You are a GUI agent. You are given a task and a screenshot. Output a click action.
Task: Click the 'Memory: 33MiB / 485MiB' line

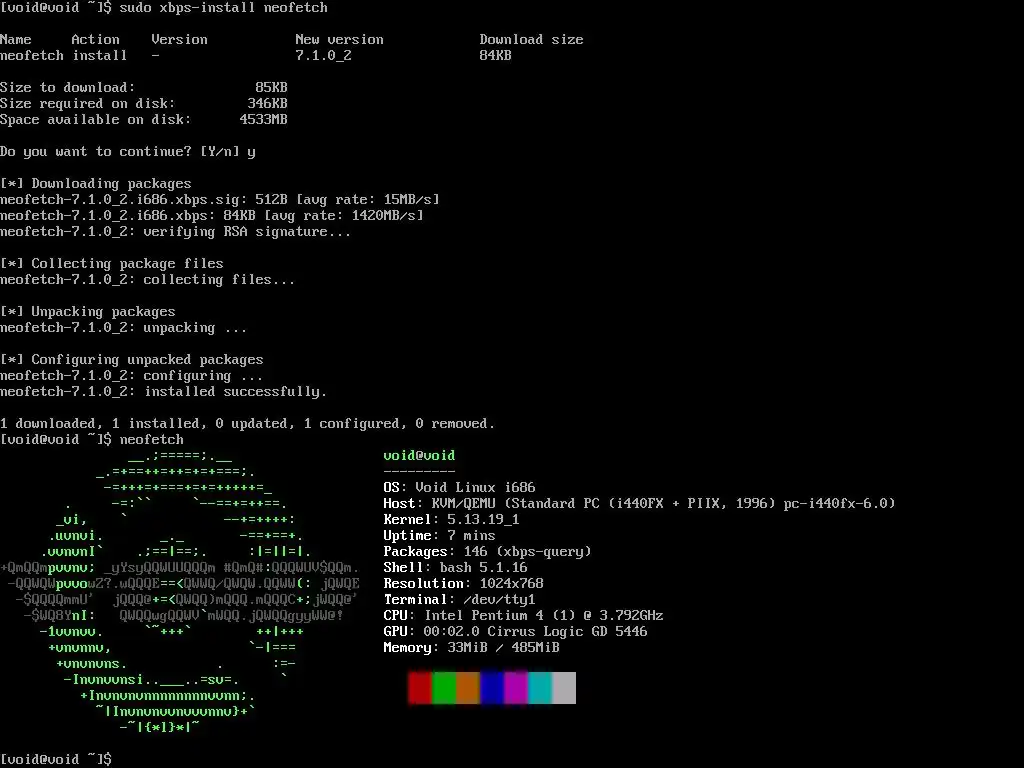pos(472,647)
